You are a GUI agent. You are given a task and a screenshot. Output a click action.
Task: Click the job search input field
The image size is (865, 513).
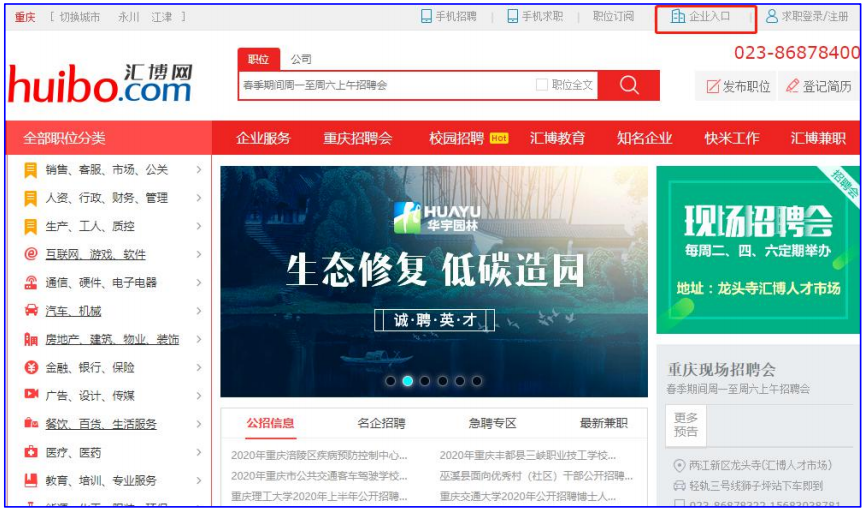click(x=385, y=85)
